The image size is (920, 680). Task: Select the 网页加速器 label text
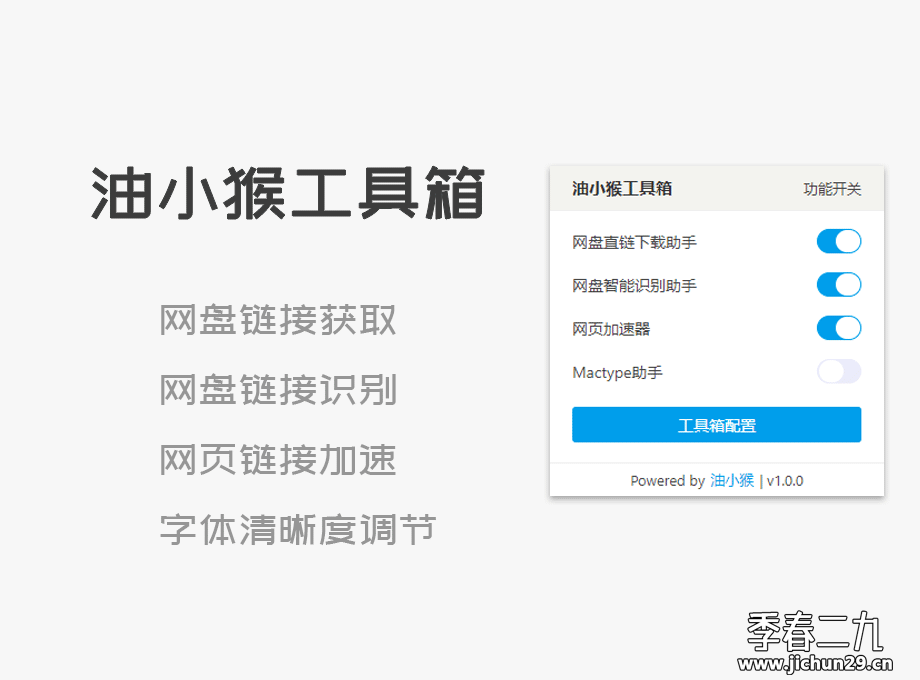611,329
